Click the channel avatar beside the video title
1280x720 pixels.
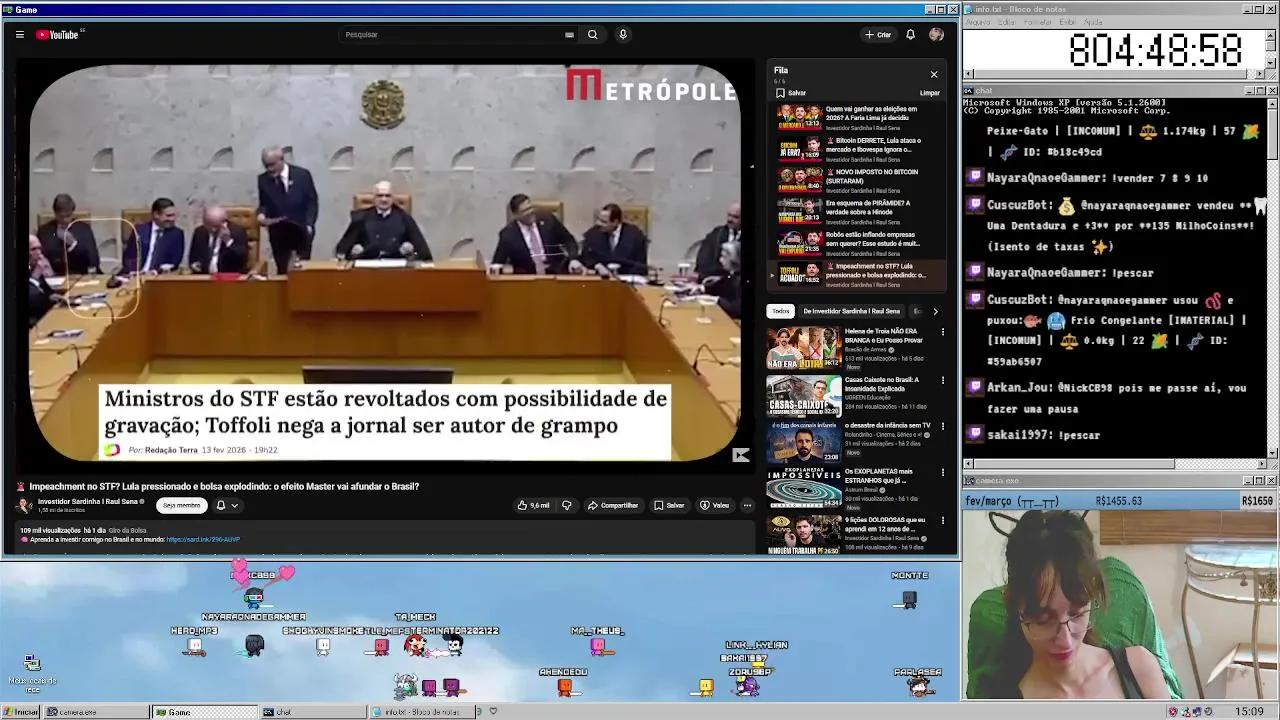[24, 505]
